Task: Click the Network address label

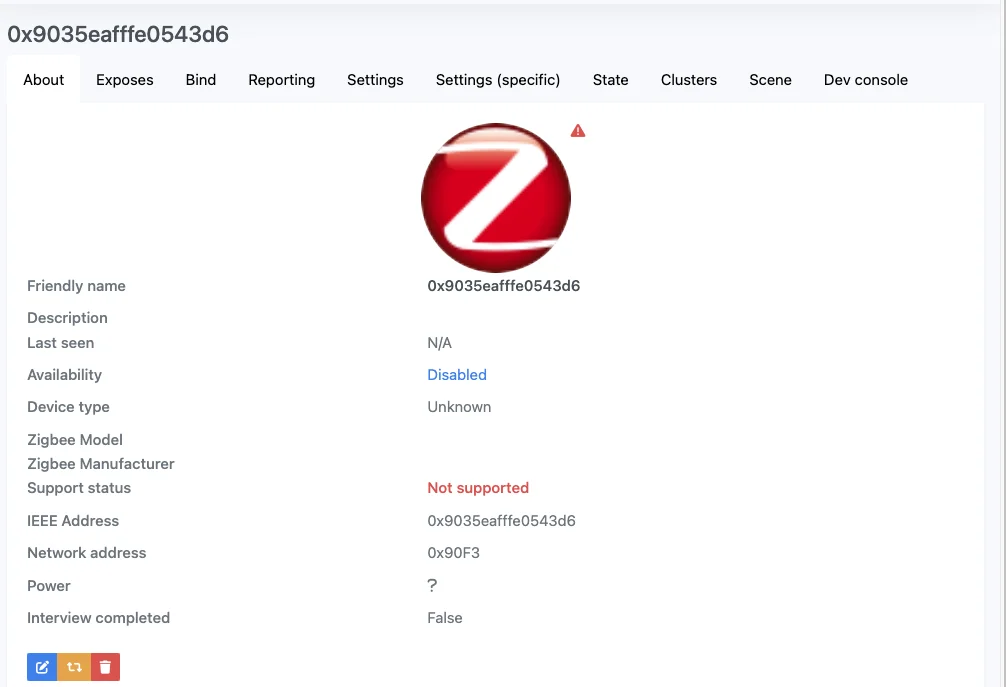Action: tap(87, 553)
